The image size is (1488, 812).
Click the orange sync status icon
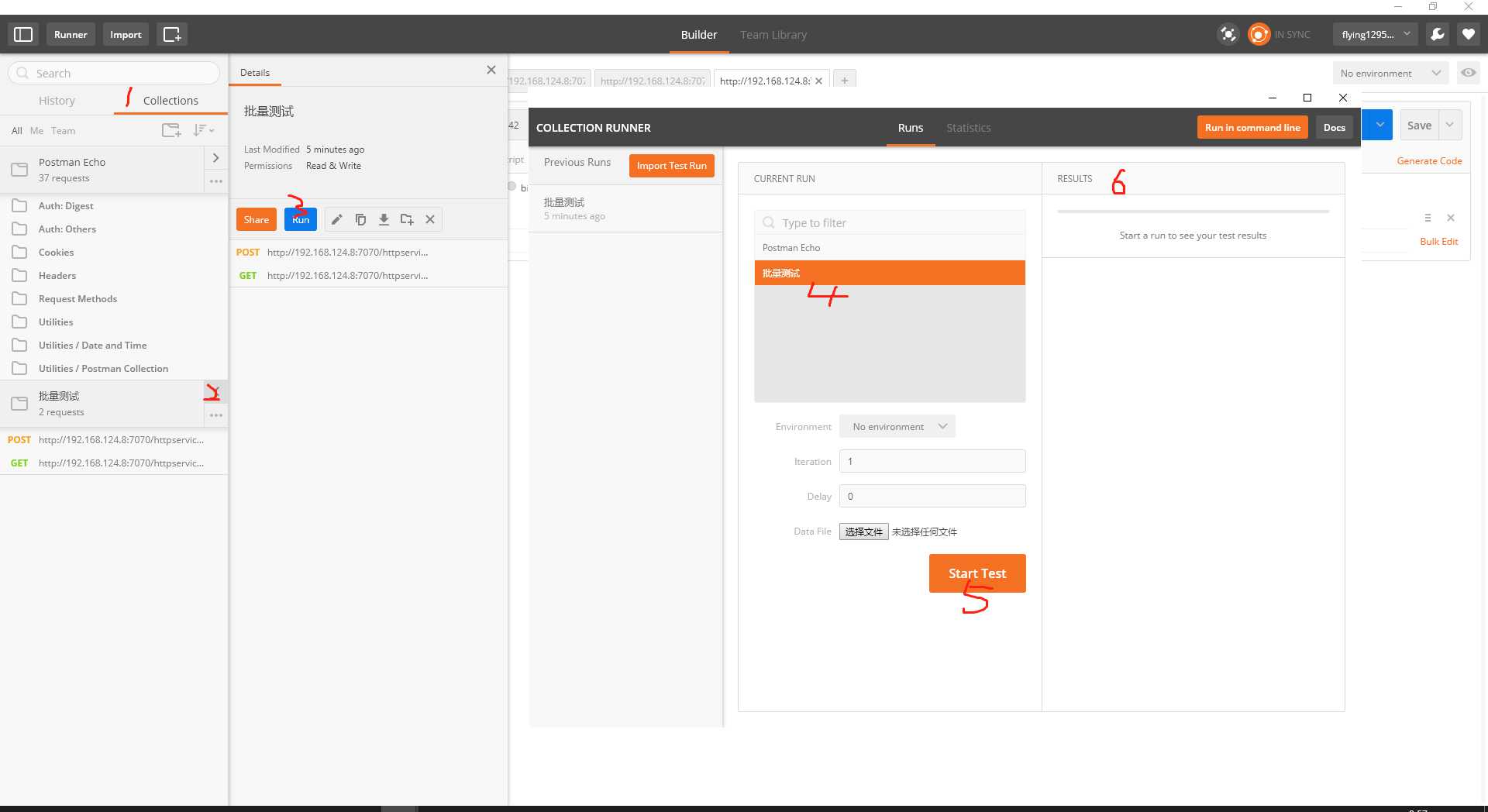click(1259, 34)
